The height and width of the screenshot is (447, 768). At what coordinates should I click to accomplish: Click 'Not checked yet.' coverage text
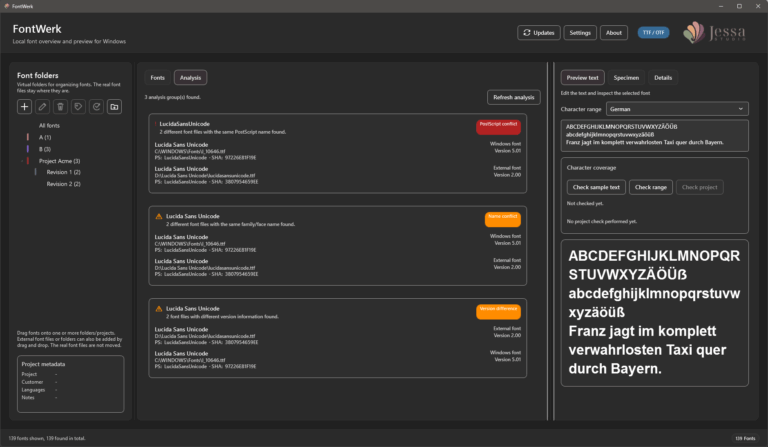[x=585, y=203]
